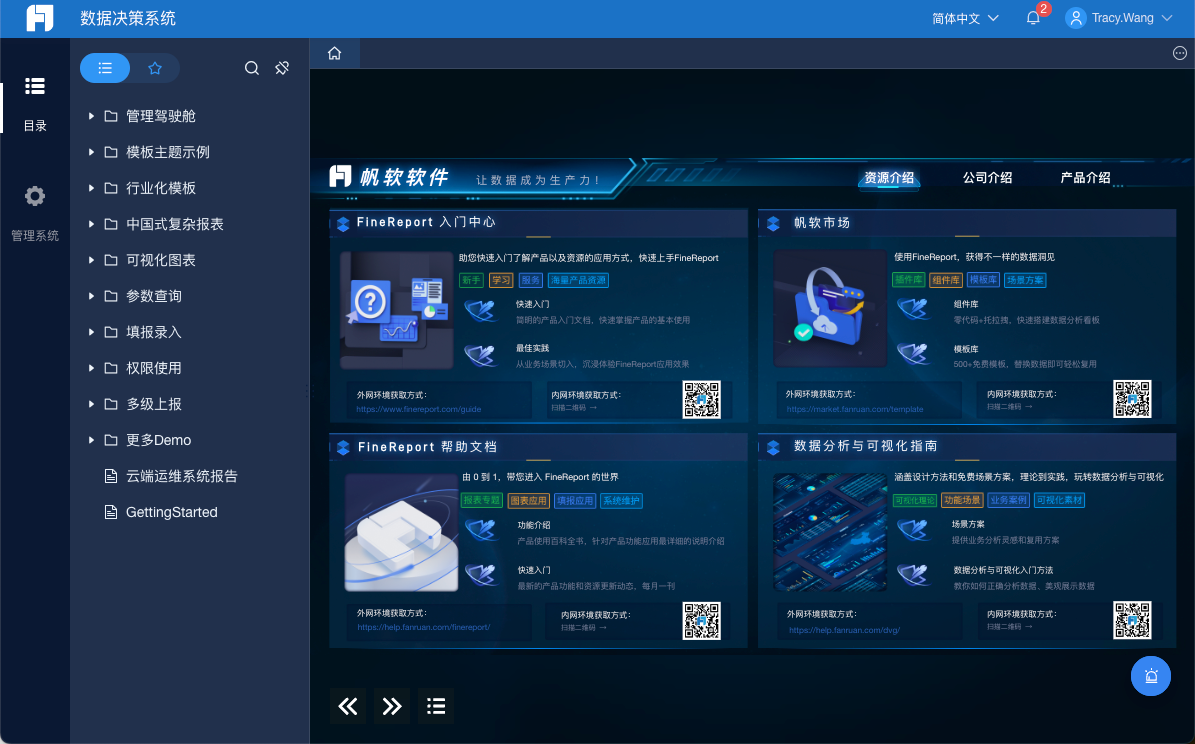Expand the 更多Demo folder
Image resolution: width=1195 pixels, height=744 pixels.
[x=91, y=440]
